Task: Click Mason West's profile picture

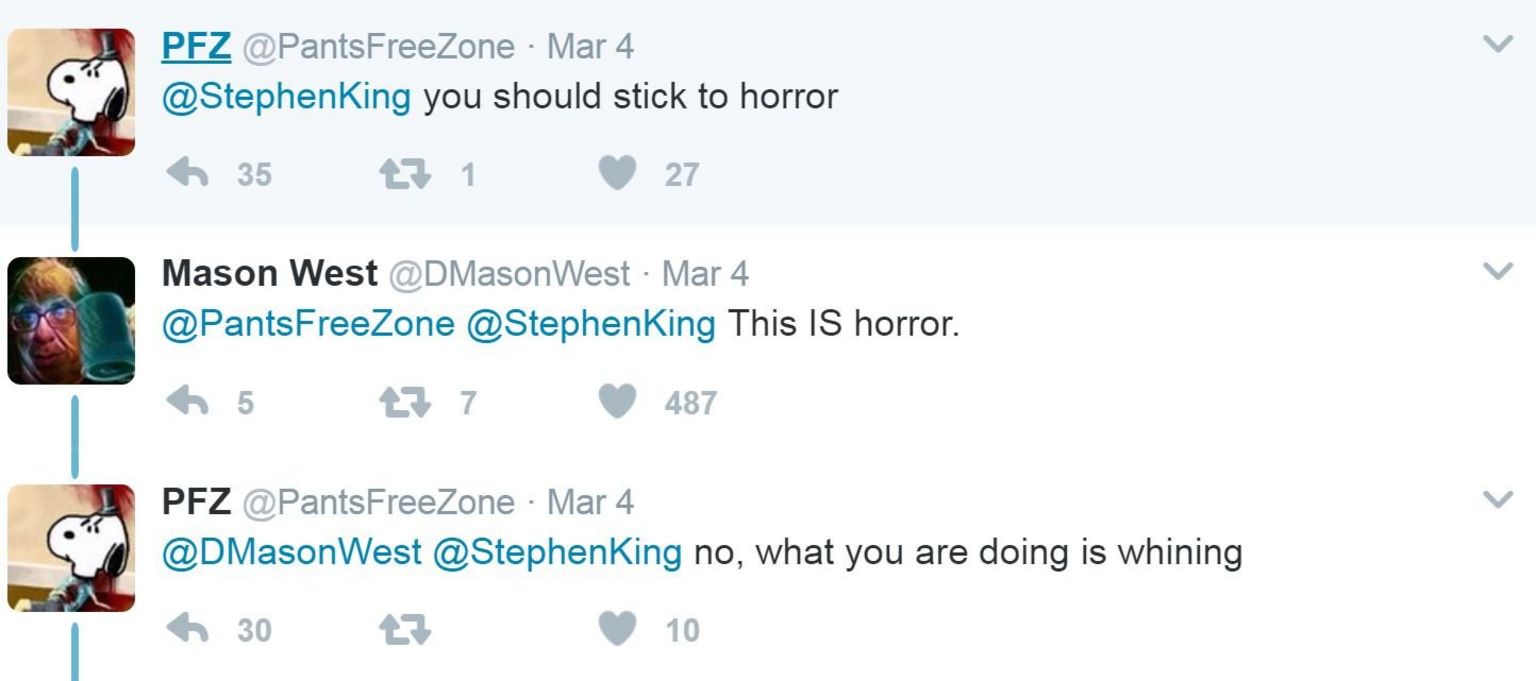Action: (x=72, y=318)
